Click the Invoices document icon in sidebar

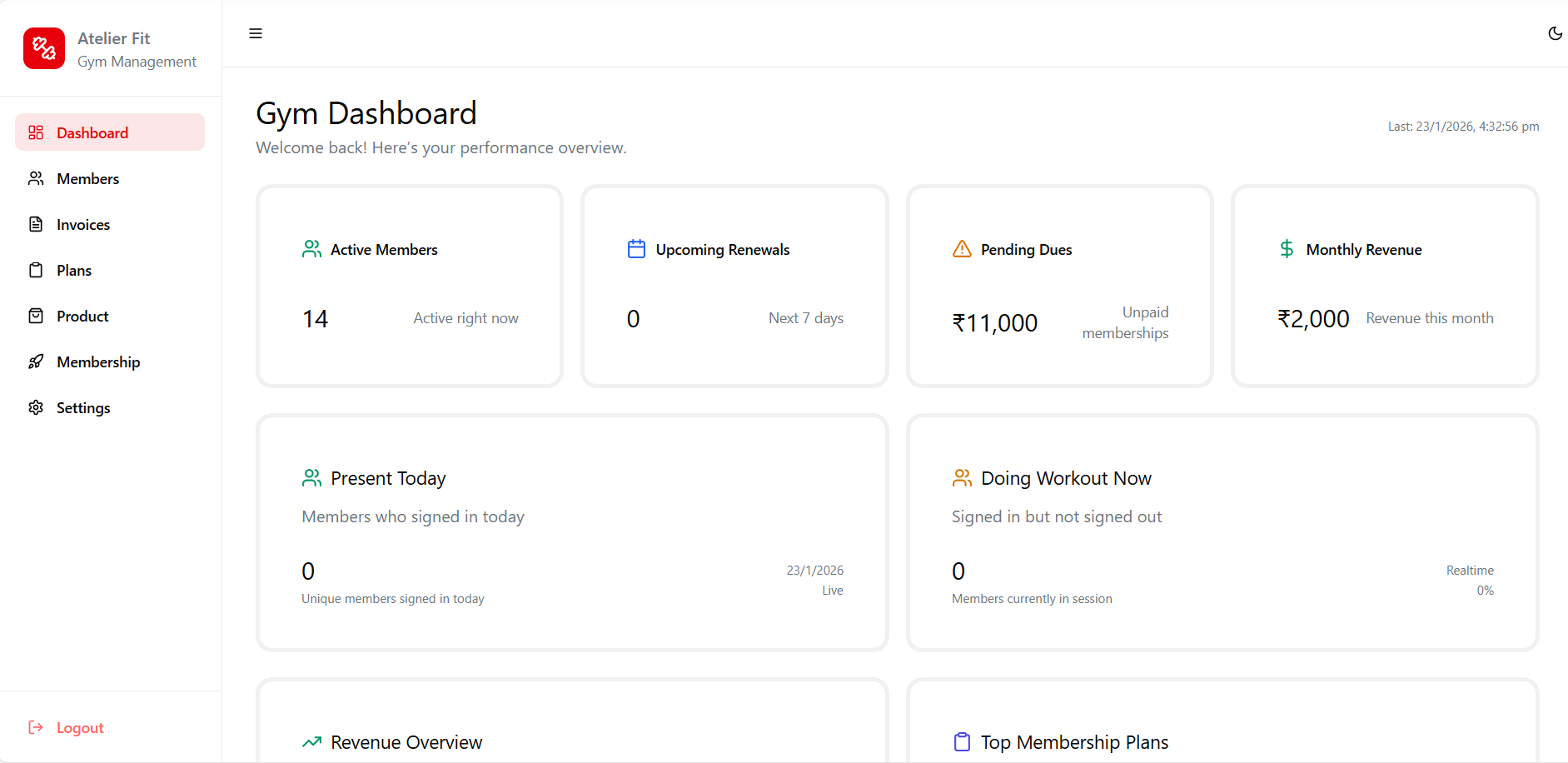(x=36, y=224)
